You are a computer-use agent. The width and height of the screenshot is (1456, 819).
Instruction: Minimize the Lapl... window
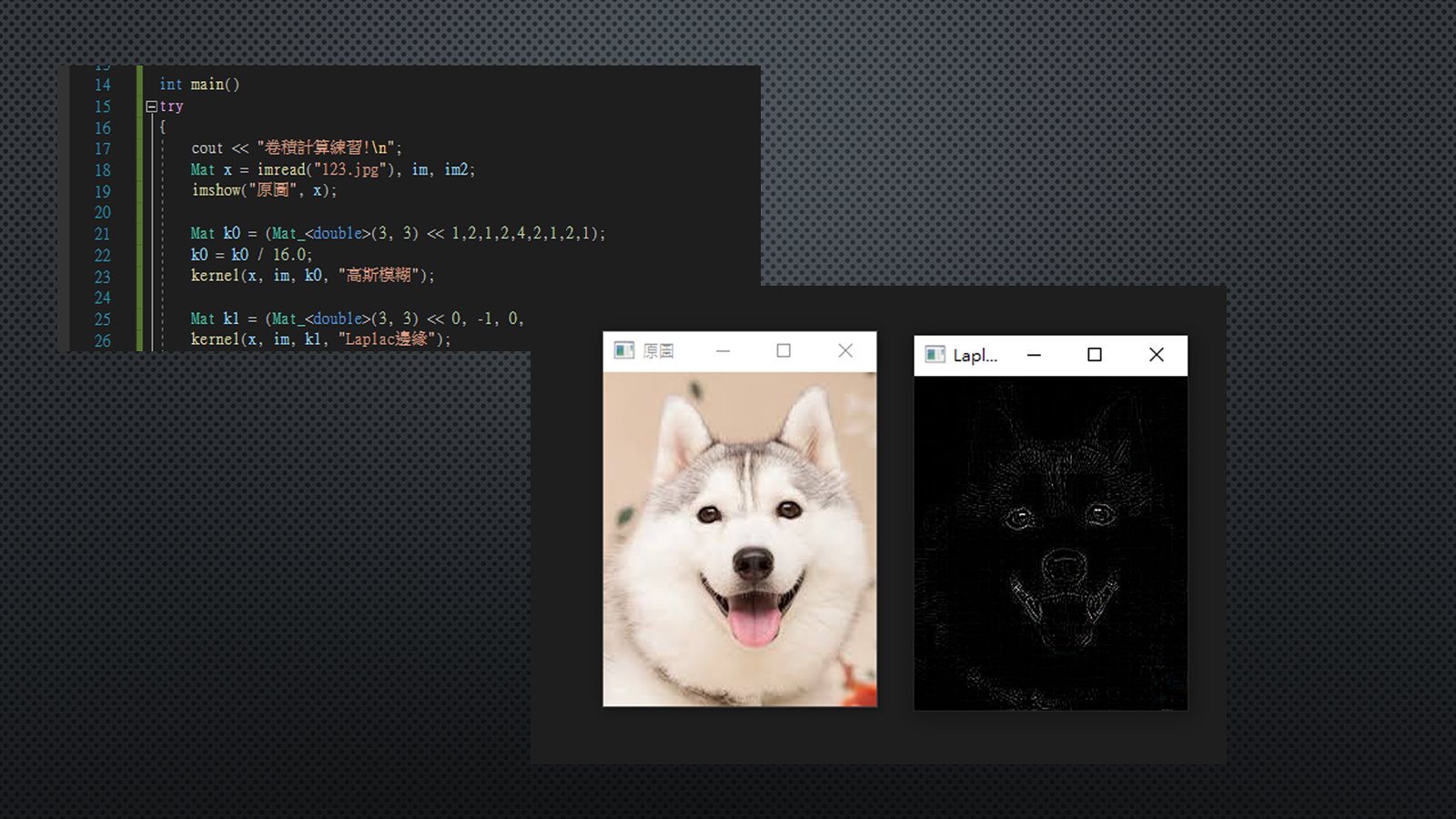pos(1034,355)
